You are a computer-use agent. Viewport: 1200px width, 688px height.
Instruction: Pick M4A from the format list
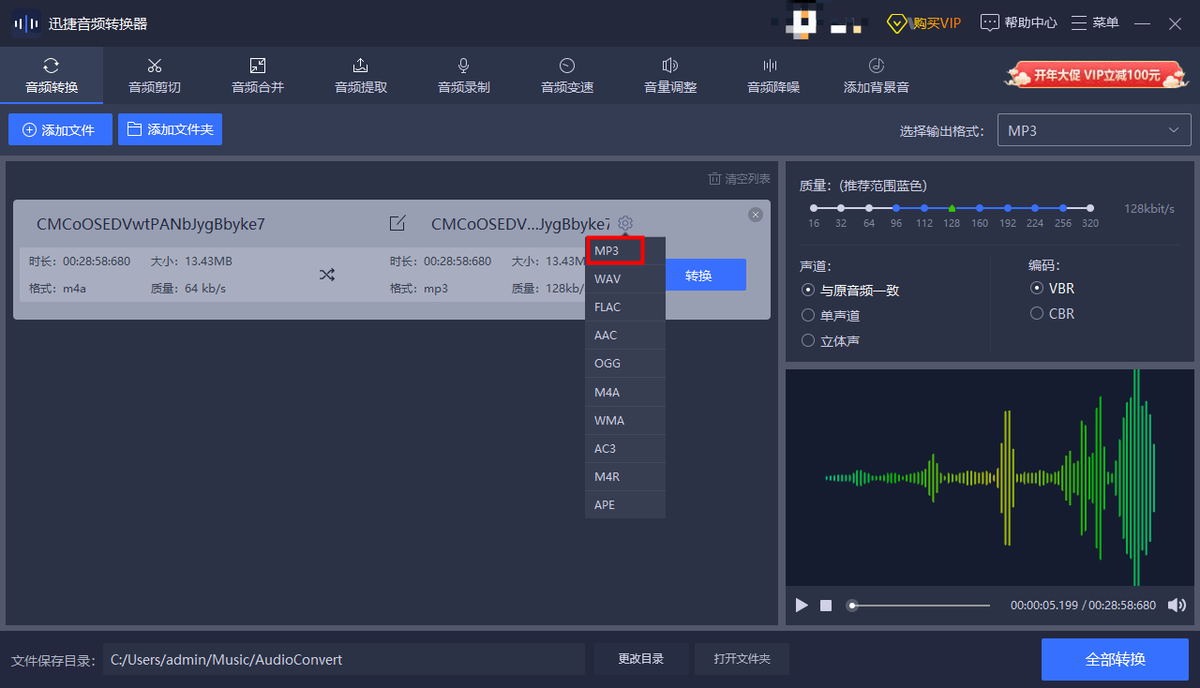pyautogui.click(x=625, y=392)
